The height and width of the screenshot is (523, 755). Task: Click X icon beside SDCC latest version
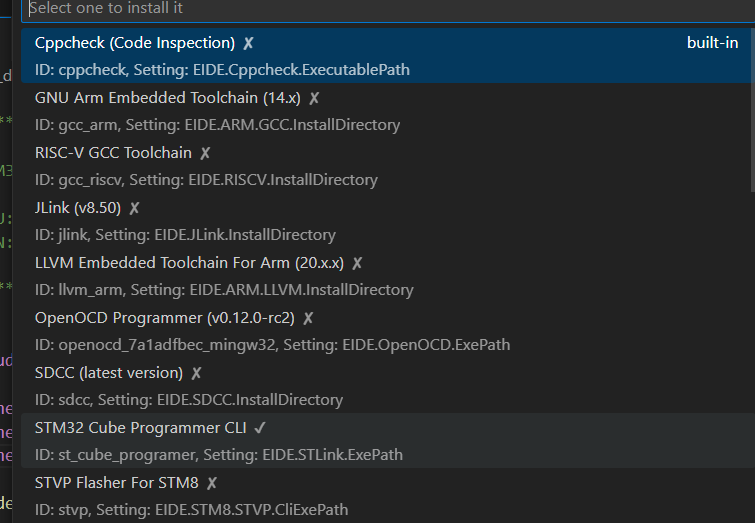tap(196, 373)
